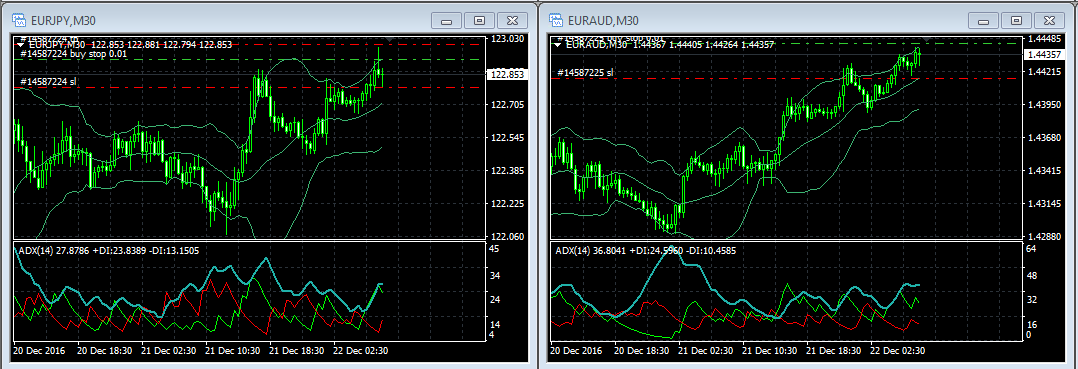The height and width of the screenshot is (369, 1078).
Task: Click price scale value 1.43415 in EURAUD
Action: [x=1046, y=170]
